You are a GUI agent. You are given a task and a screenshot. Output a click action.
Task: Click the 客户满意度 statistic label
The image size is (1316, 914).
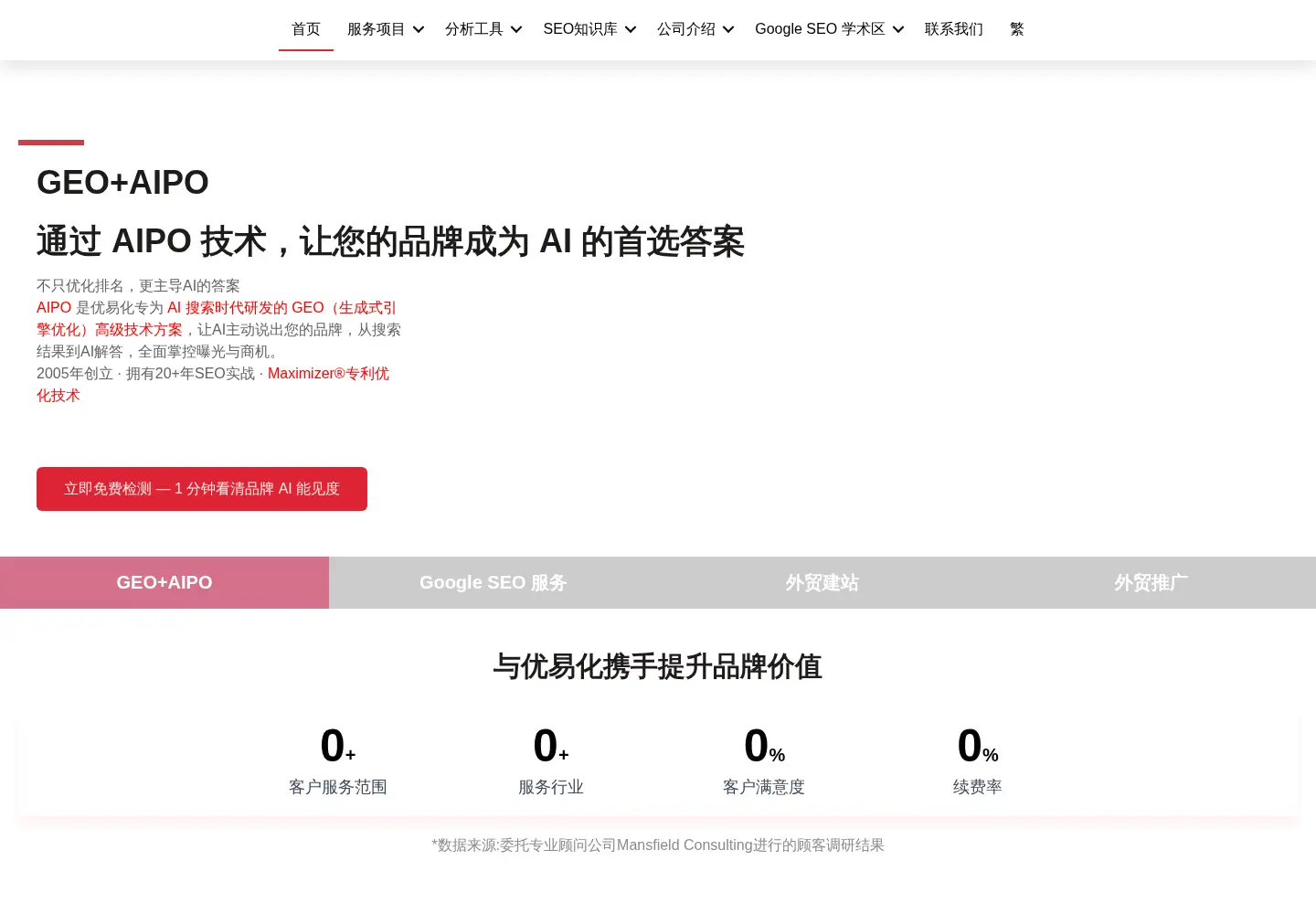click(x=764, y=787)
